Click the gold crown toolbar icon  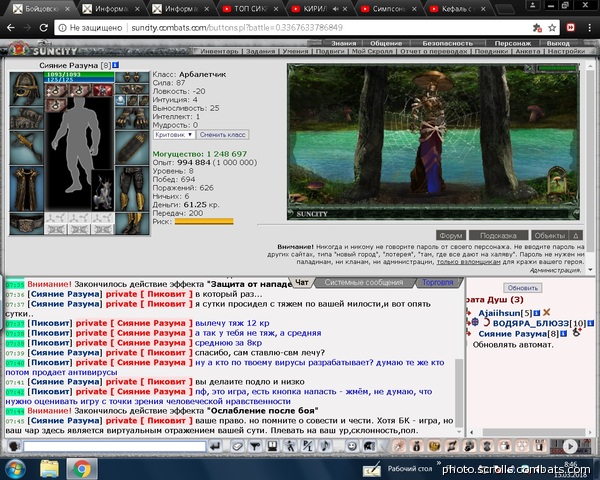pos(434,446)
